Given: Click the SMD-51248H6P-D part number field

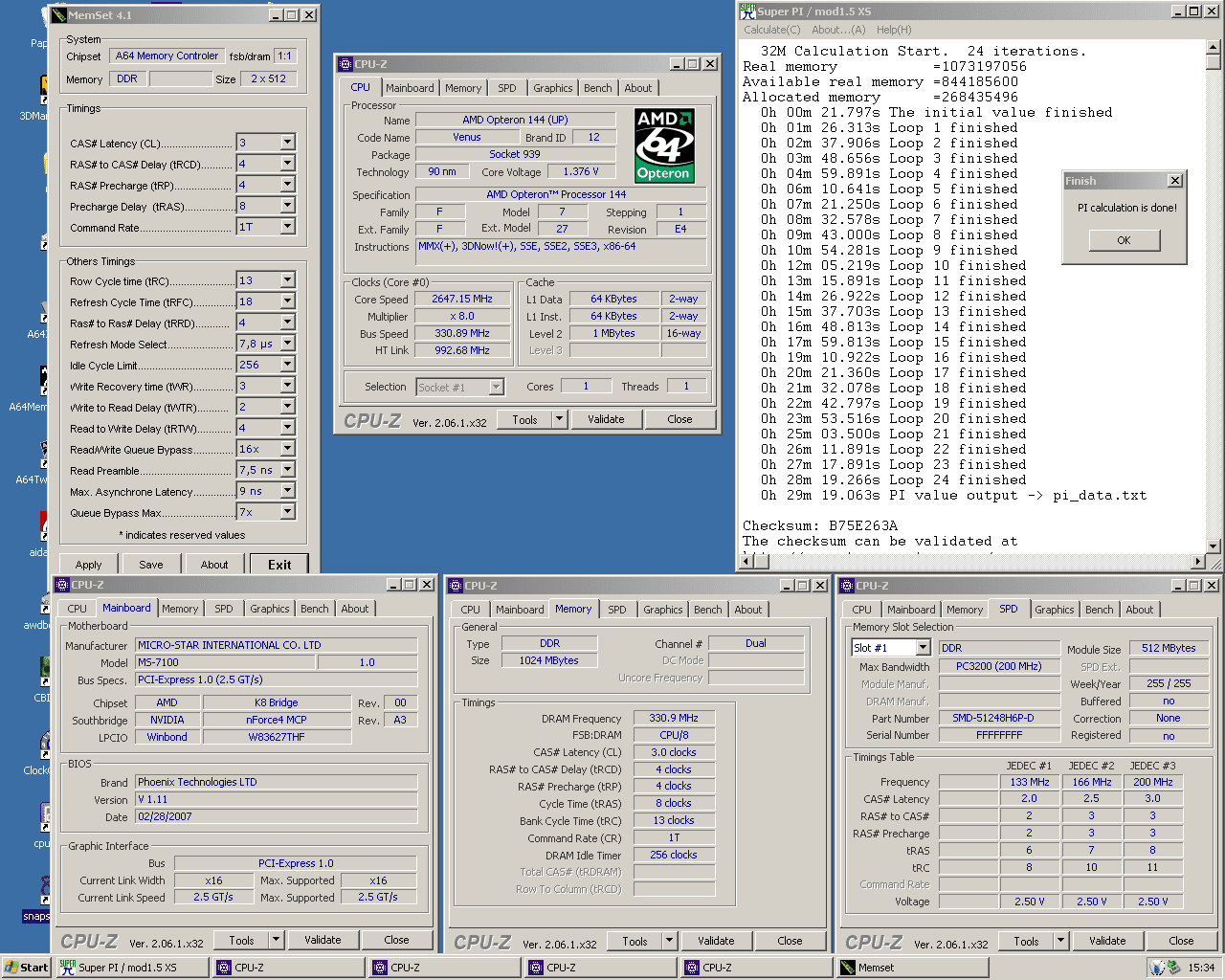Looking at the screenshot, I should (x=999, y=718).
